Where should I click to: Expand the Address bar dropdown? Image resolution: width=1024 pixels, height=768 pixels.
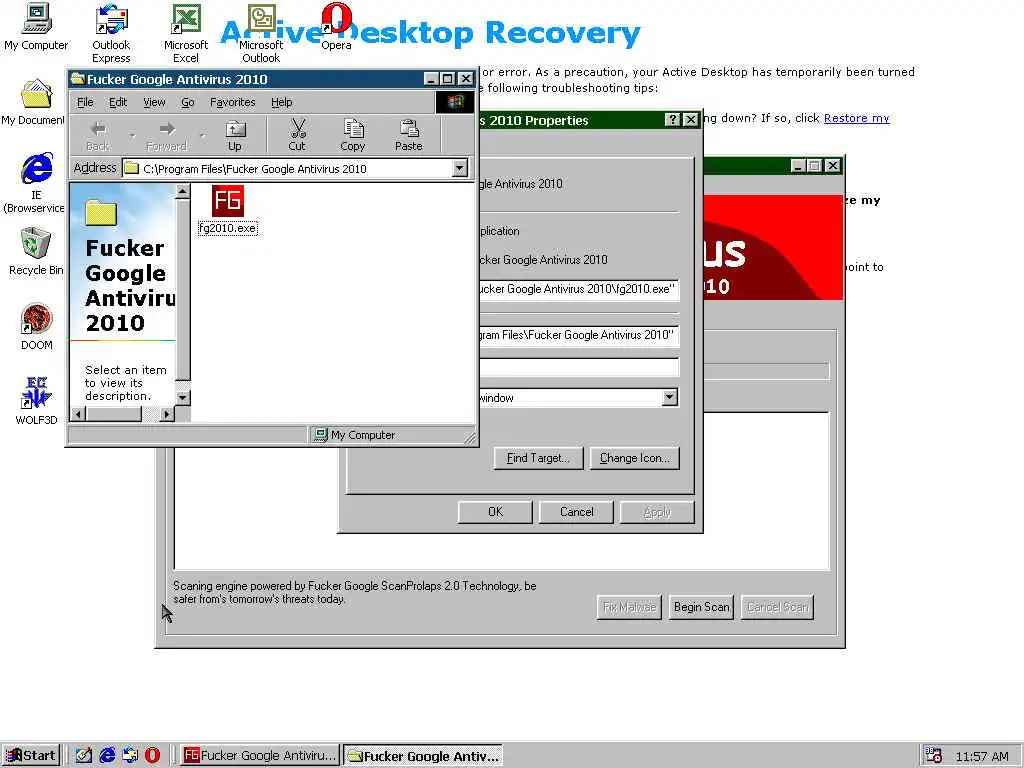click(460, 168)
